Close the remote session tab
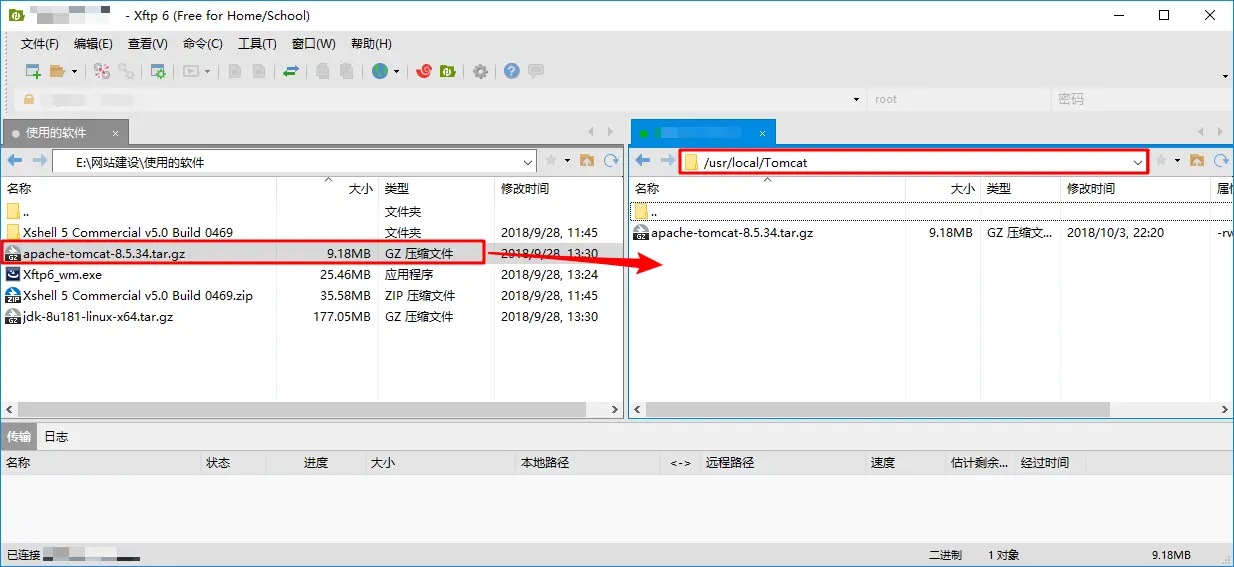The width and height of the screenshot is (1234, 567). [x=763, y=133]
